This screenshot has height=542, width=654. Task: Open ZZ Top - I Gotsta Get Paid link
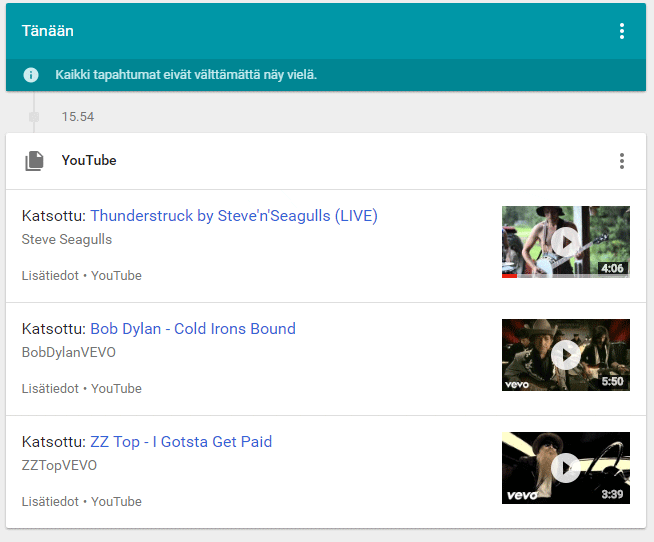(x=181, y=442)
